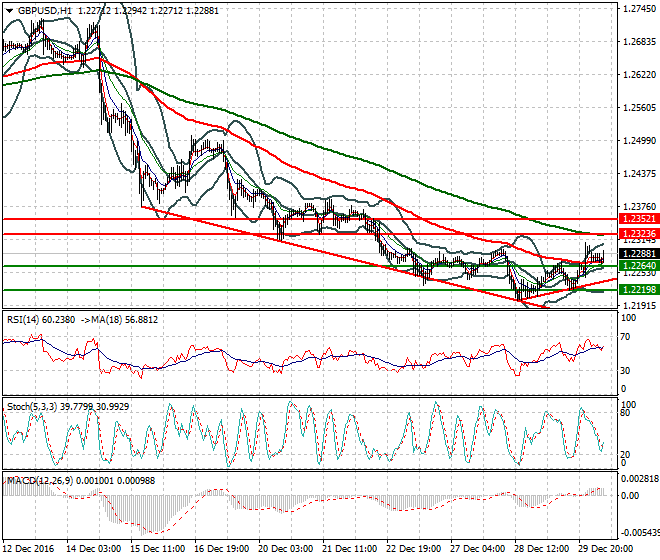Click the 1.27450 price axis value

click(x=639, y=9)
